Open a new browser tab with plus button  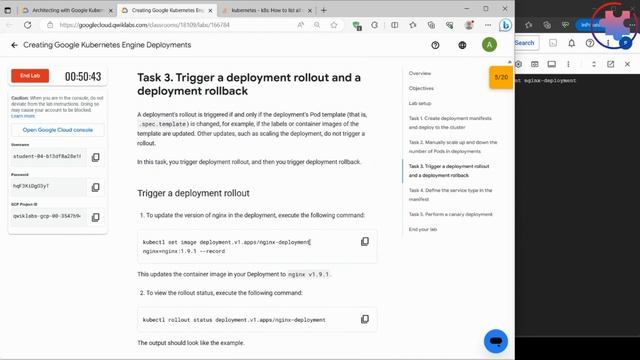click(324, 10)
